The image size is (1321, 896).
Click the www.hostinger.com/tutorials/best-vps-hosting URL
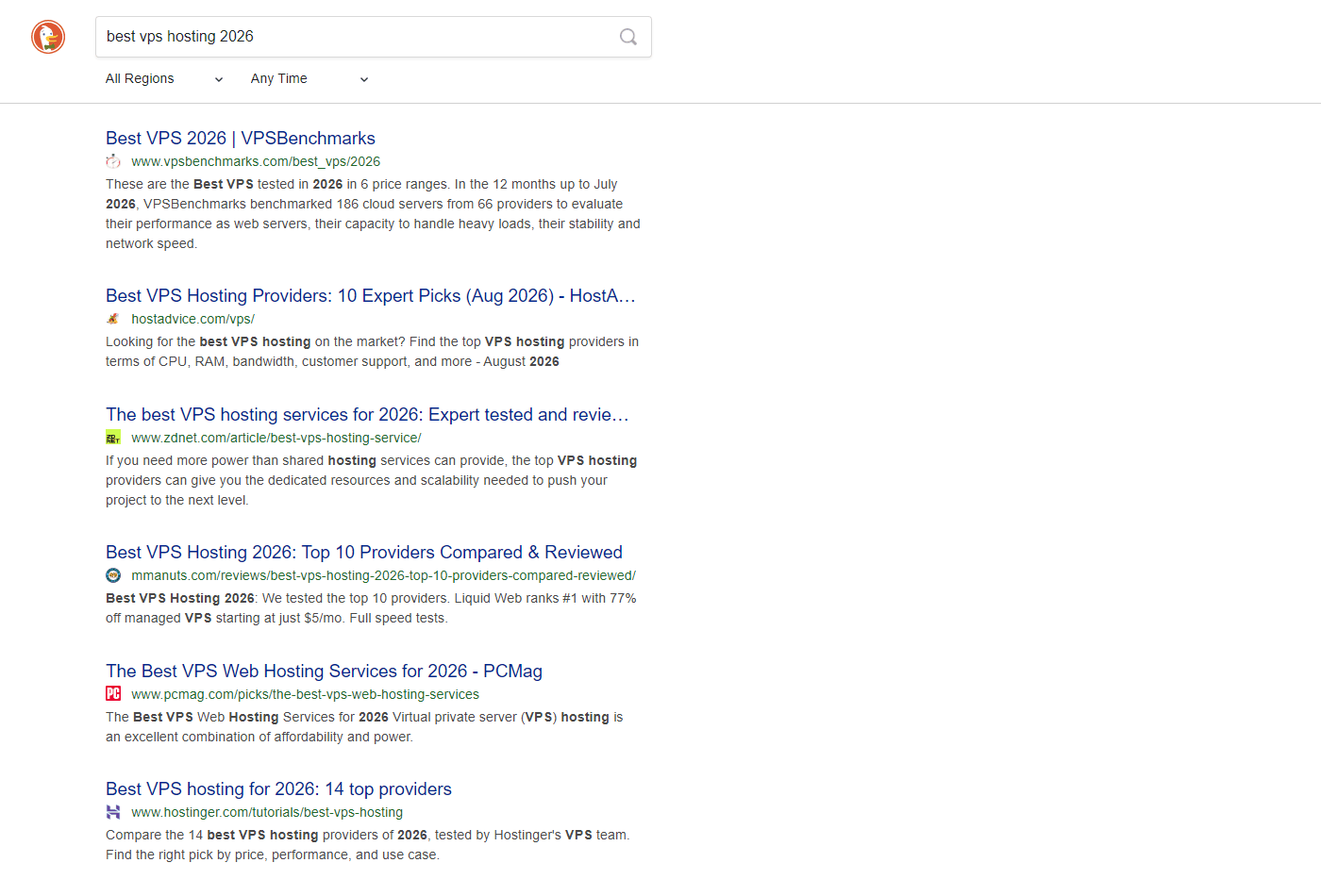click(267, 812)
